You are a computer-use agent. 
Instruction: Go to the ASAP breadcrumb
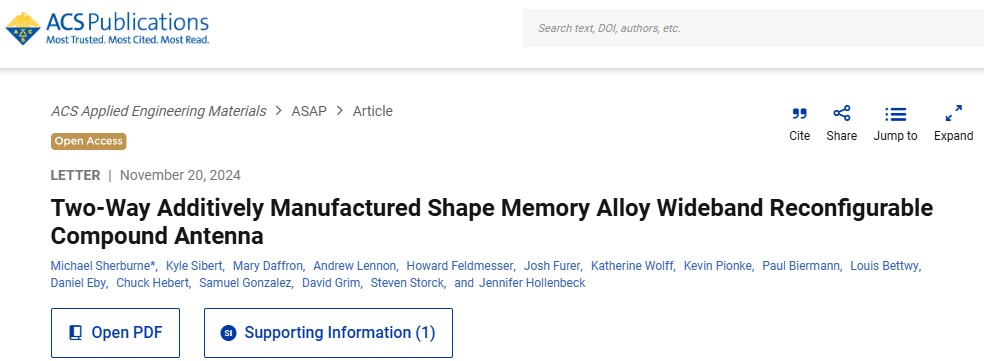coord(309,111)
